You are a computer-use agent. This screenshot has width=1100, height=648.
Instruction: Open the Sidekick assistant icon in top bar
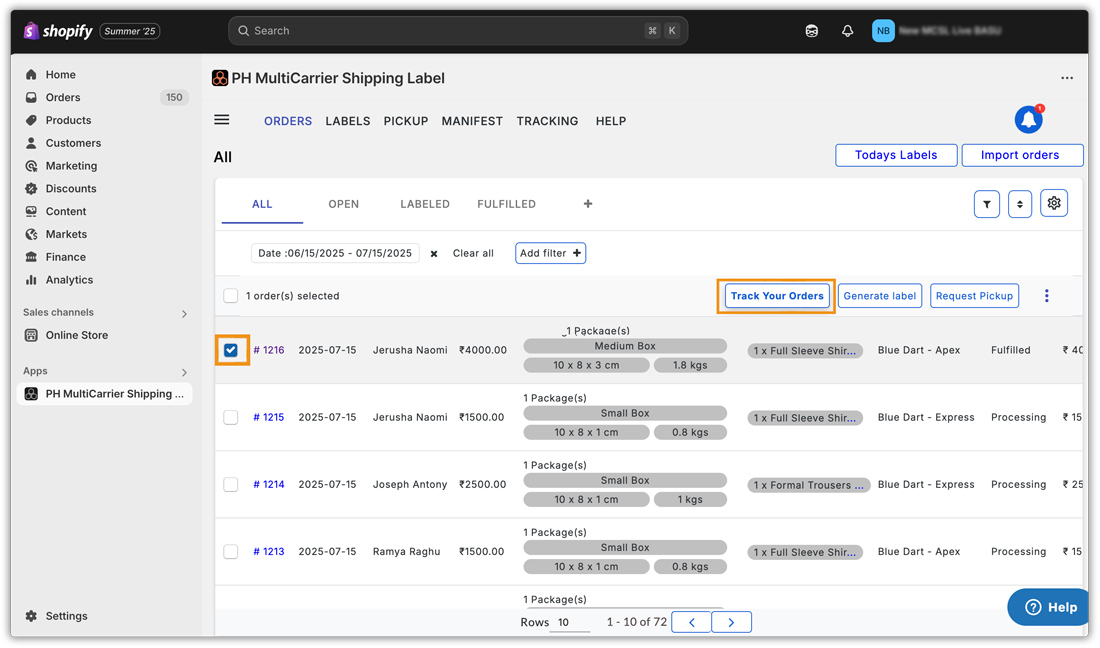(x=812, y=31)
